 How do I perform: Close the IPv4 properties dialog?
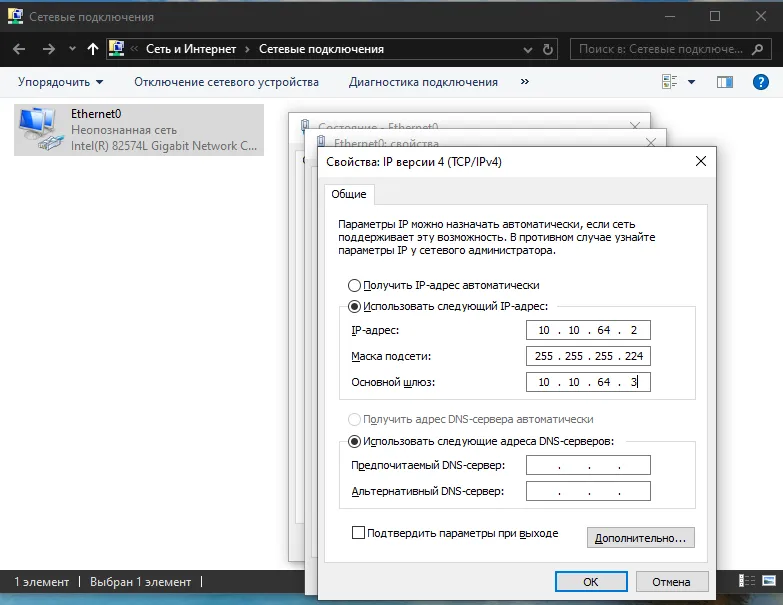coord(701,161)
